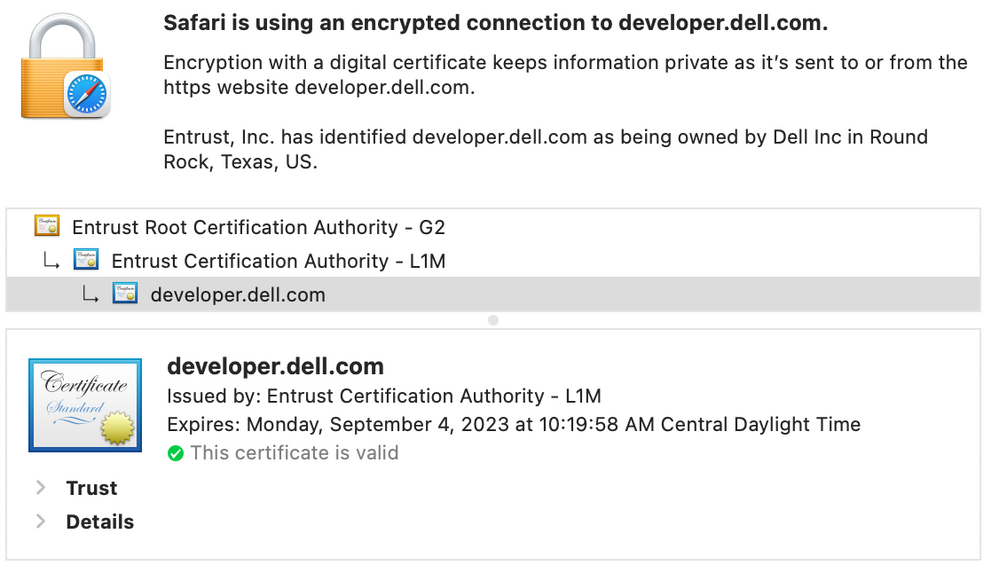Click the child arrow beside developer.dell.com row

(90, 294)
